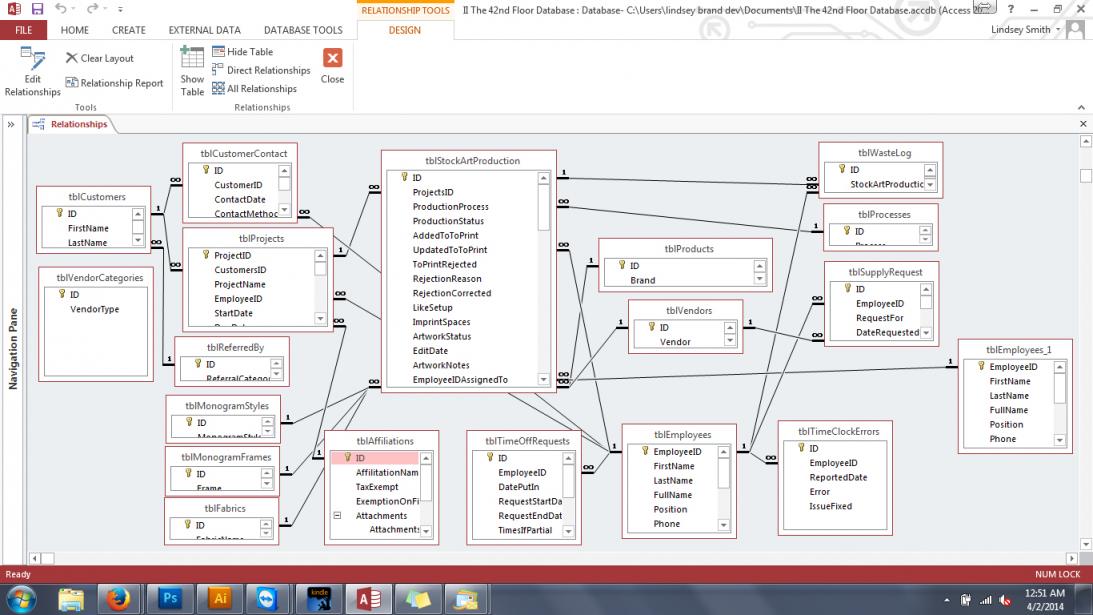Open the FILE tab
Image resolution: width=1093 pixels, height=615 pixels.
tap(24, 30)
